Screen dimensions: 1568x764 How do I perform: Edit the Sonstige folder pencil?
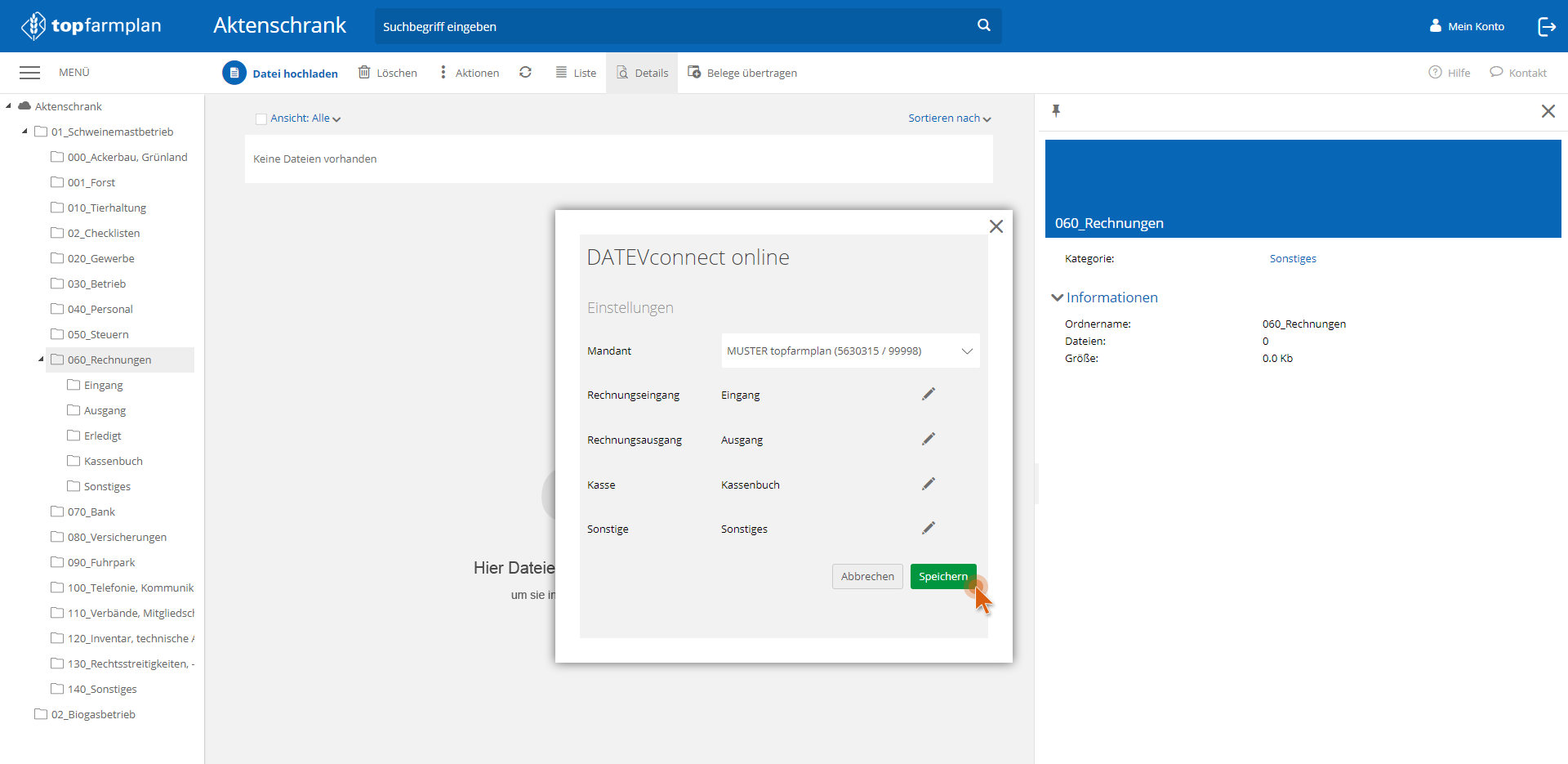click(x=929, y=529)
